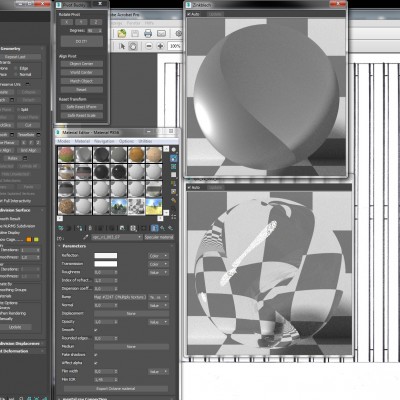The width and height of the screenshot is (400, 400).
Task: Toggle the Smooth checkbox
Action: coord(96,330)
